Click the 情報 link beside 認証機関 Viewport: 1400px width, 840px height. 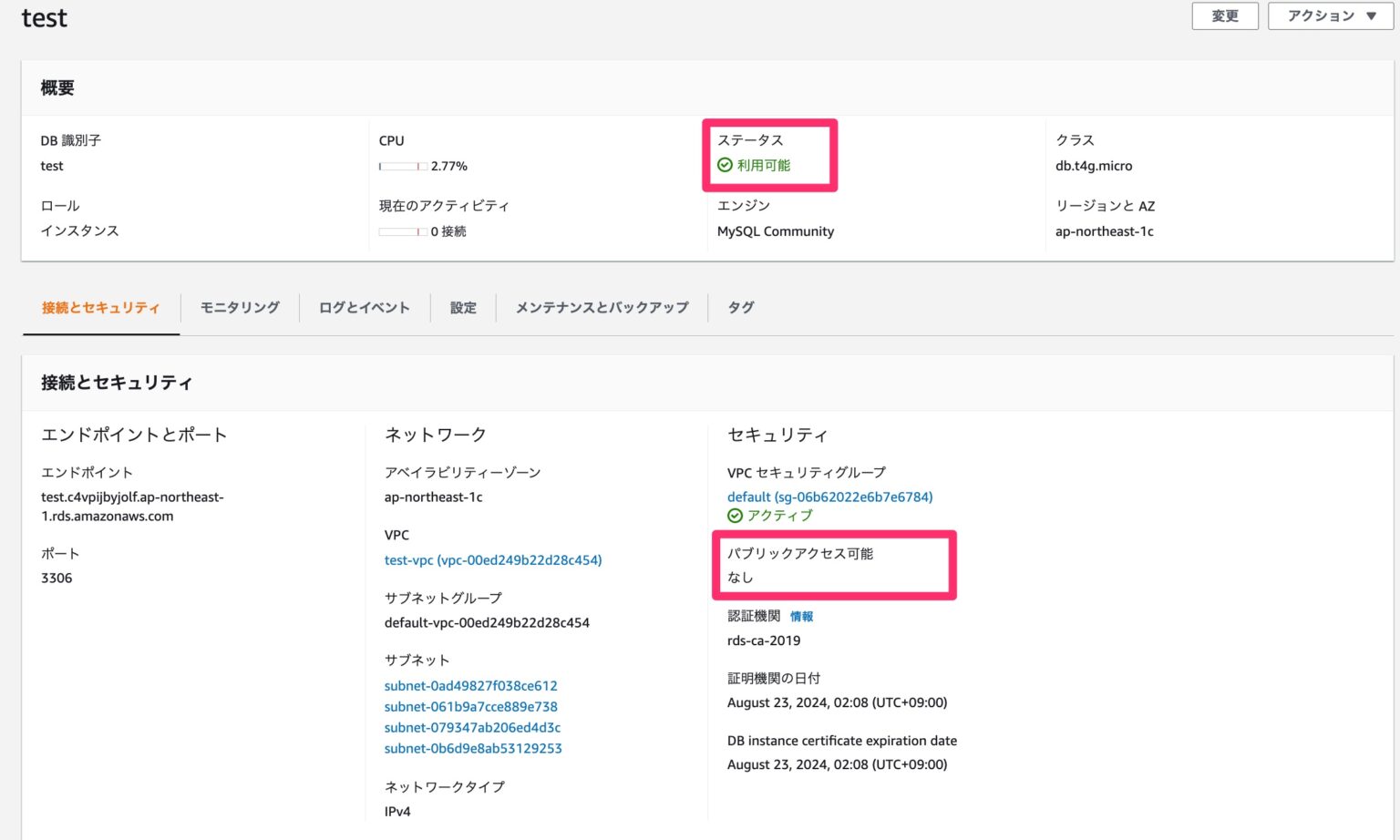pos(801,617)
